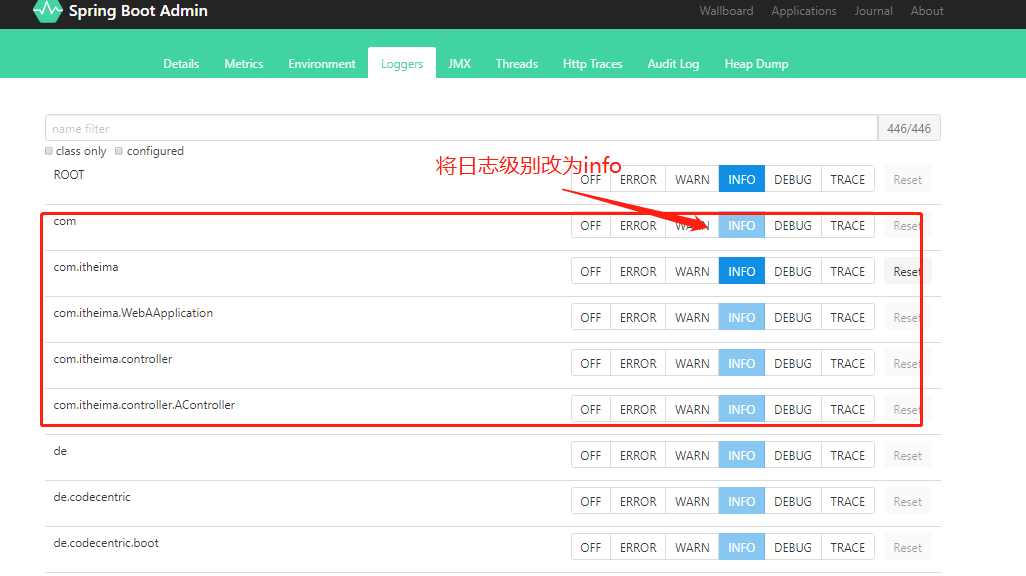1026x576 pixels.
Task: Set ROOT logger to OFF
Action: point(591,179)
